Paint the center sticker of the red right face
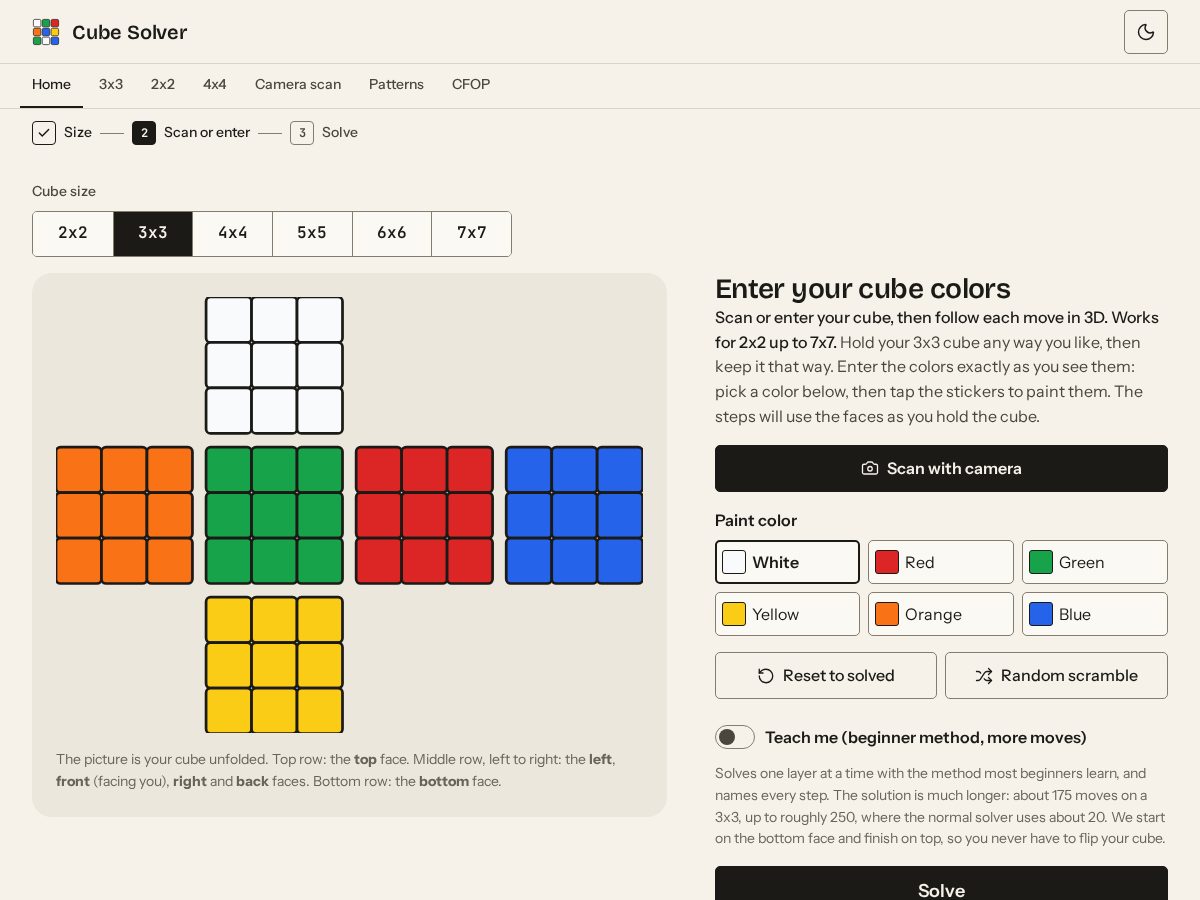 [x=424, y=515]
